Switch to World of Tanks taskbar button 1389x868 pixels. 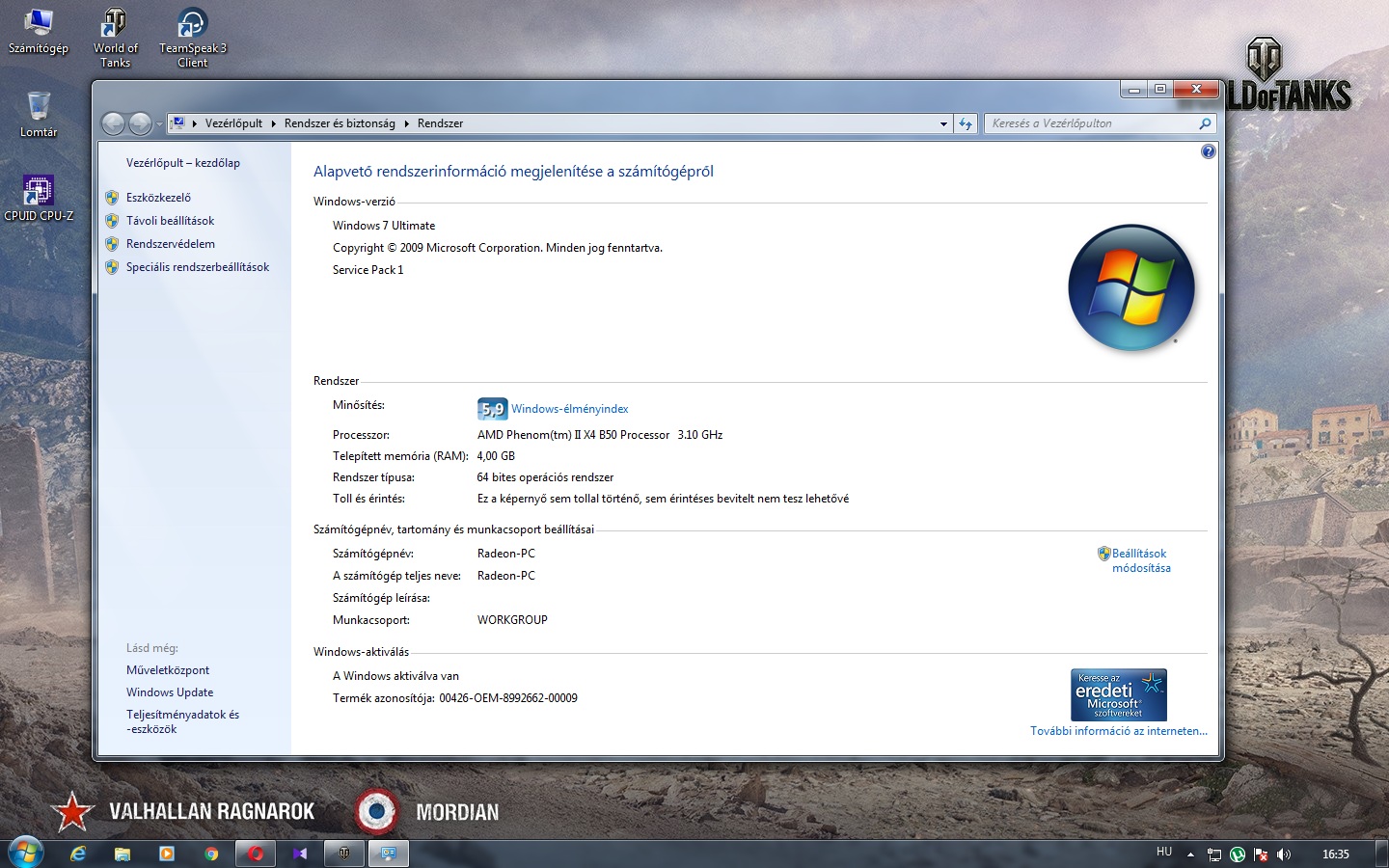[x=344, y=854]
